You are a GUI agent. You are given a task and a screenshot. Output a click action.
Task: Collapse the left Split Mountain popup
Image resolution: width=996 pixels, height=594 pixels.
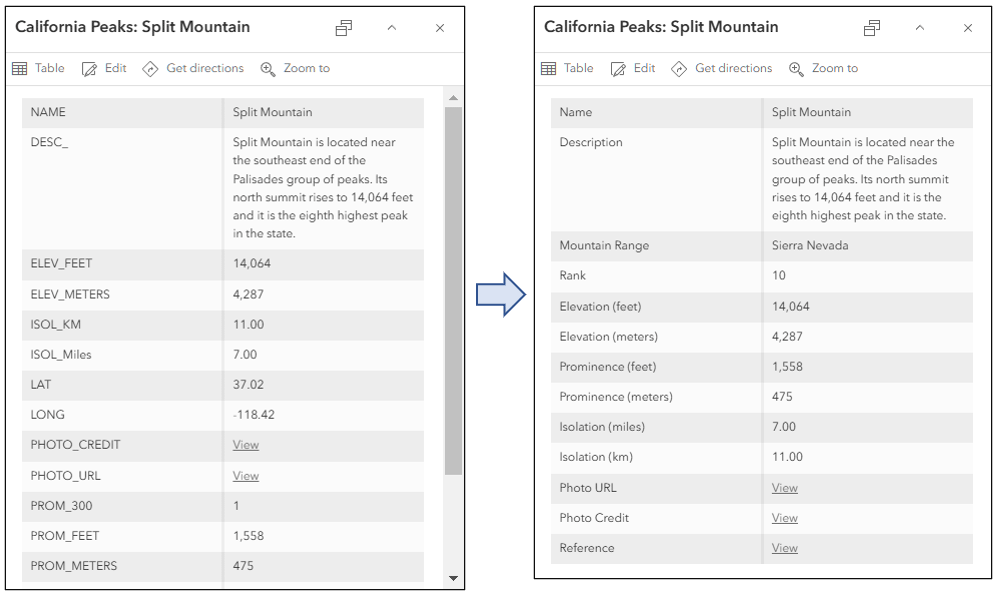click(x=391, y=28)
